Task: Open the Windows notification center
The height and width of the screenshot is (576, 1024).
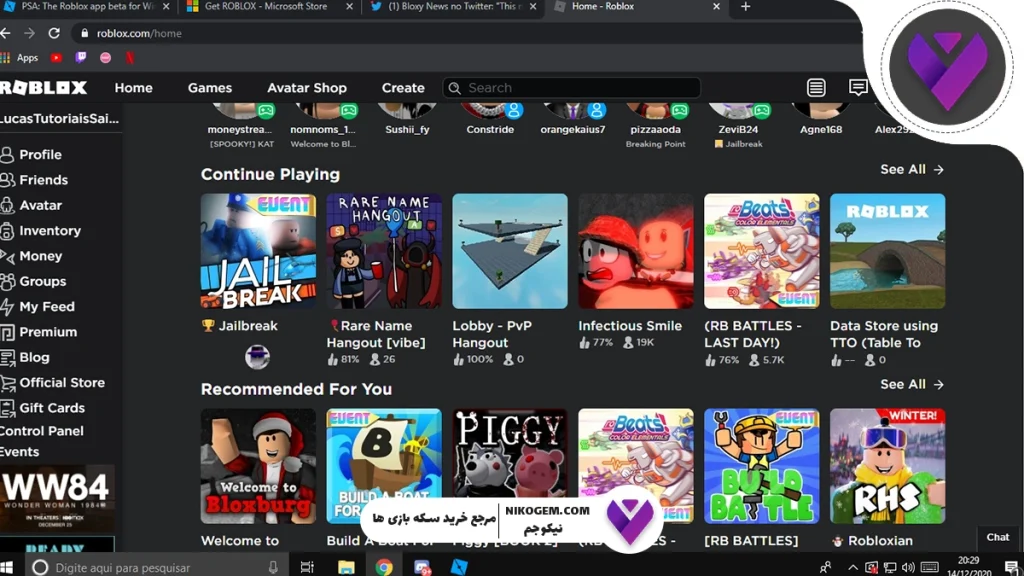Action: 1011,567
